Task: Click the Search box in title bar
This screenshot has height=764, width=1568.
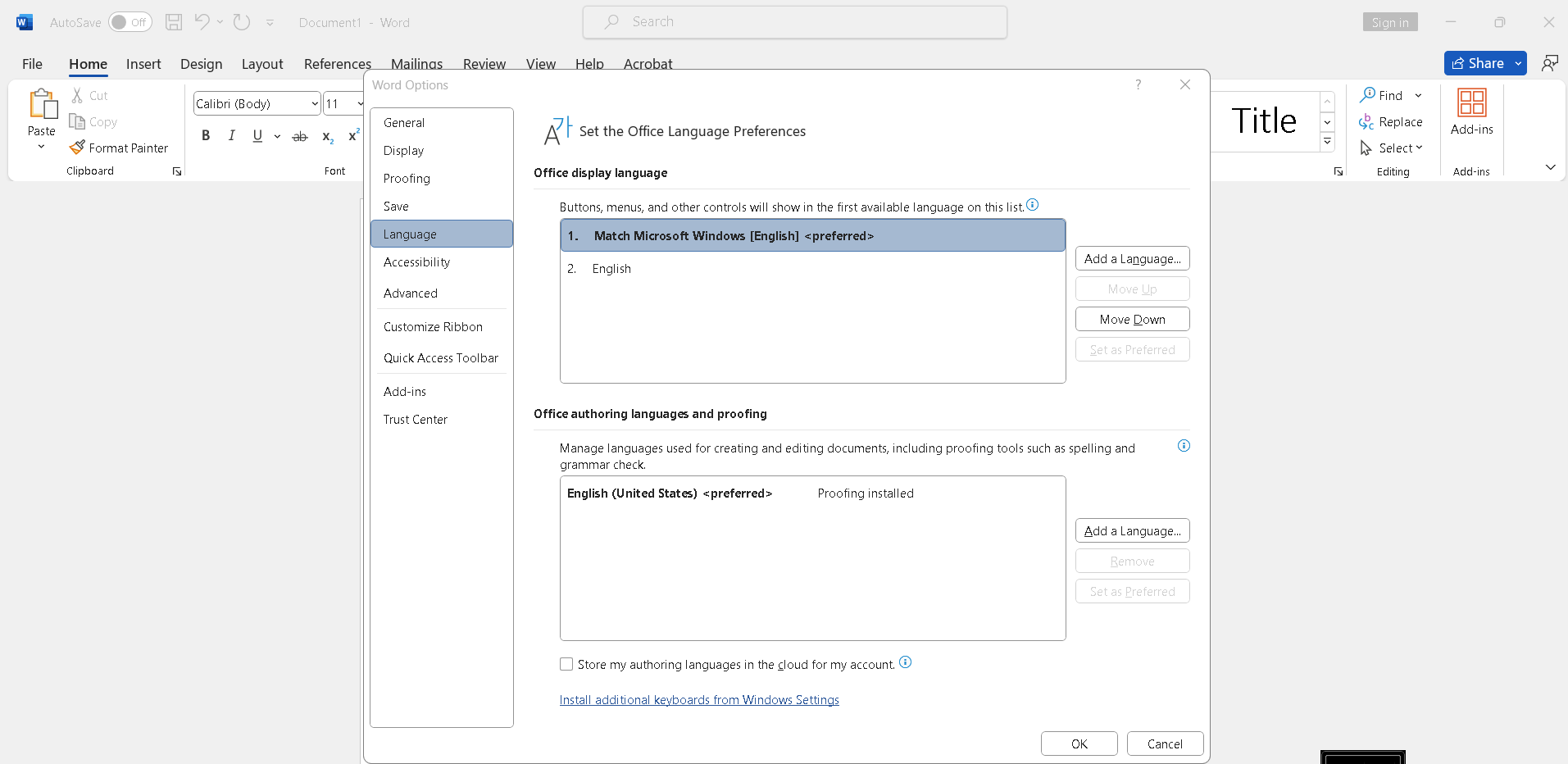Action: (x=795, y=22)
